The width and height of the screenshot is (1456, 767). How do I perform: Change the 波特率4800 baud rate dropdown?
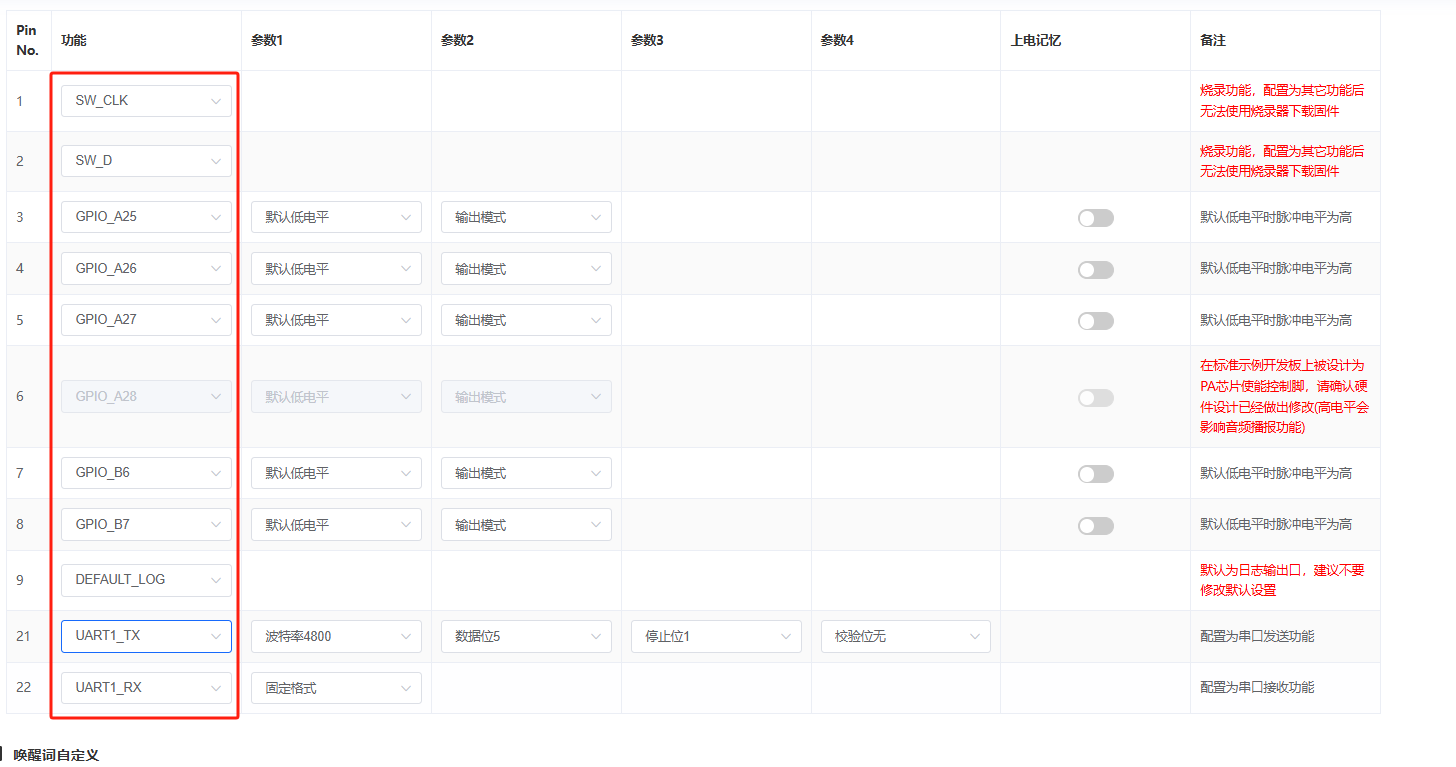[x=336, y=636]
